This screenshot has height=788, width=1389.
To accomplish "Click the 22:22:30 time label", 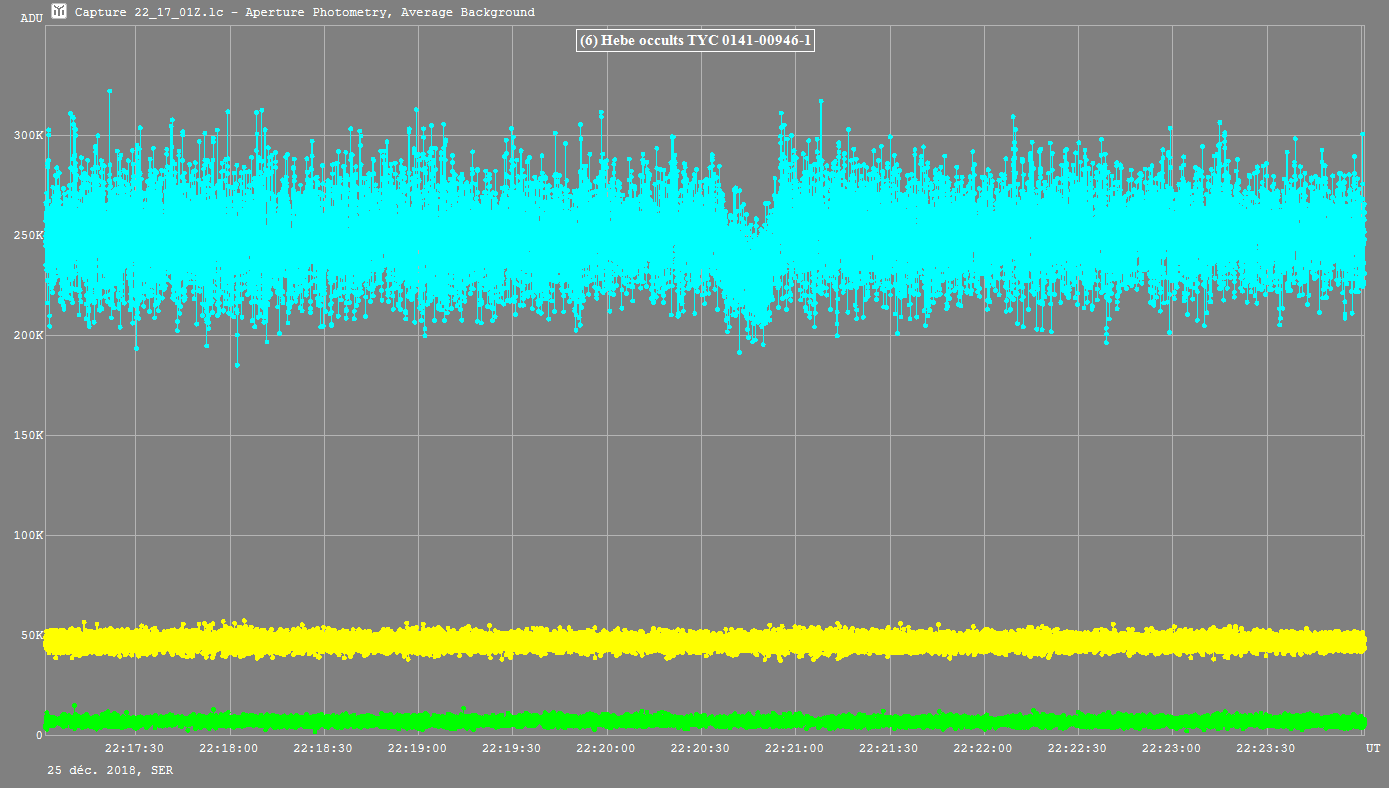I will (x=1077, y=748).
